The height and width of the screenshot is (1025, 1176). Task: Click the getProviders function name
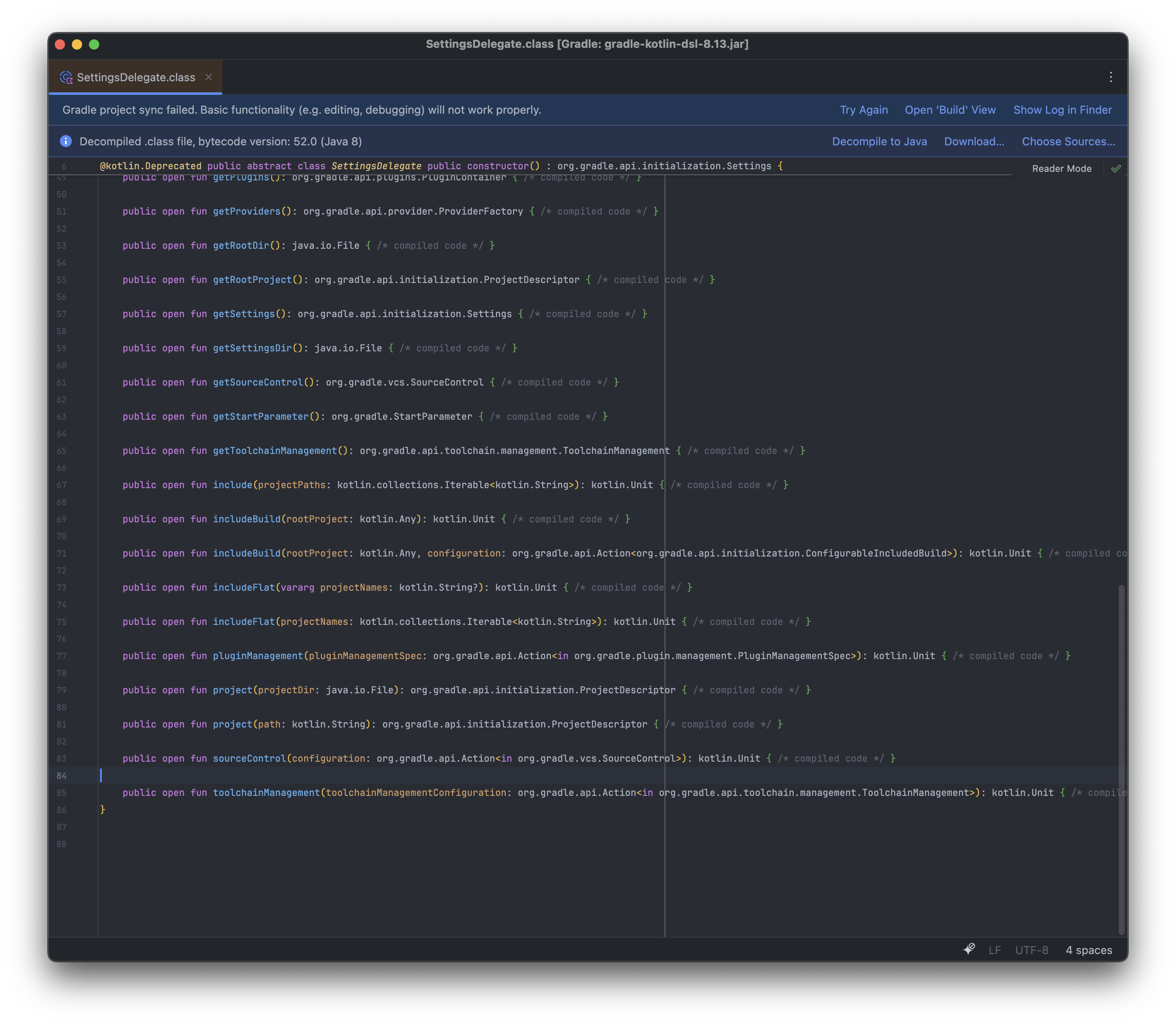[x=247, y=212]
